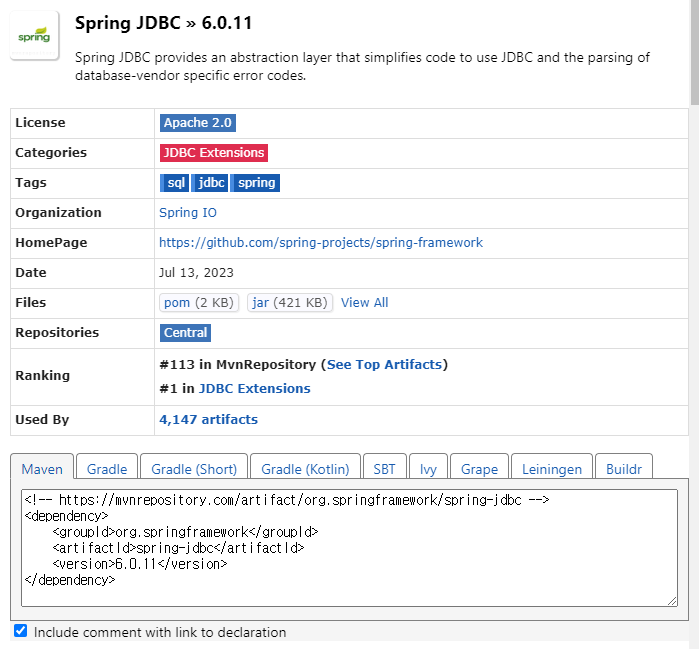
Task: Open the Spring IO organization link
Action: [188, 213]
